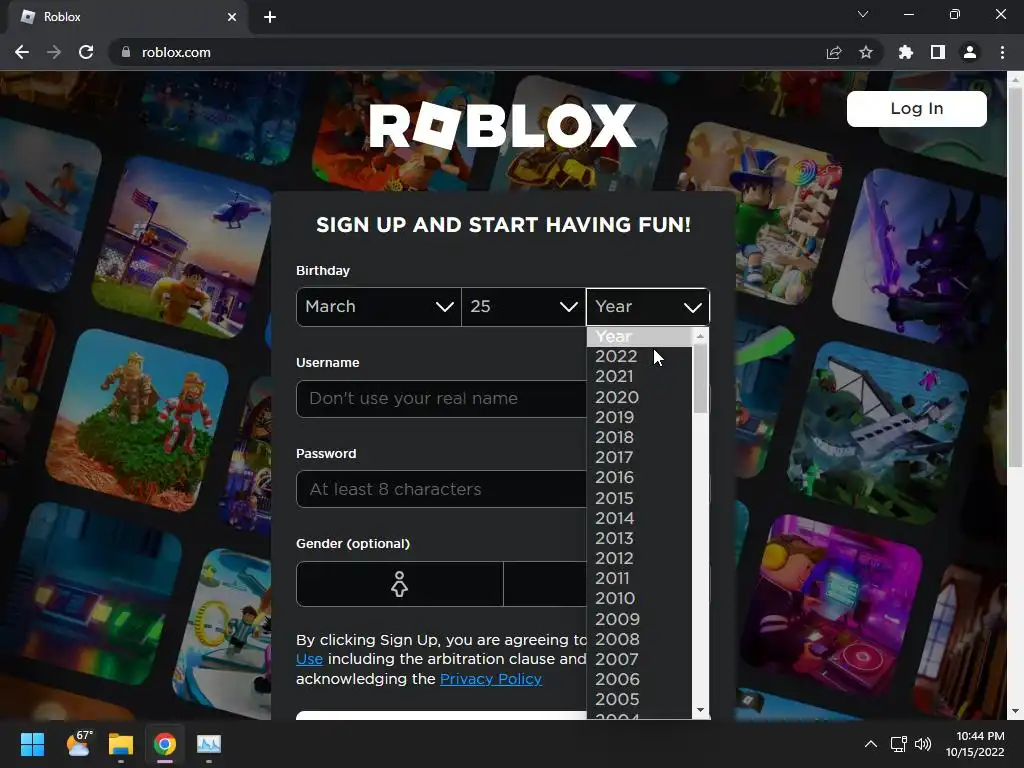Pick 2013 in the year list
Viewport: 1024px width, 768px height.
639,538
